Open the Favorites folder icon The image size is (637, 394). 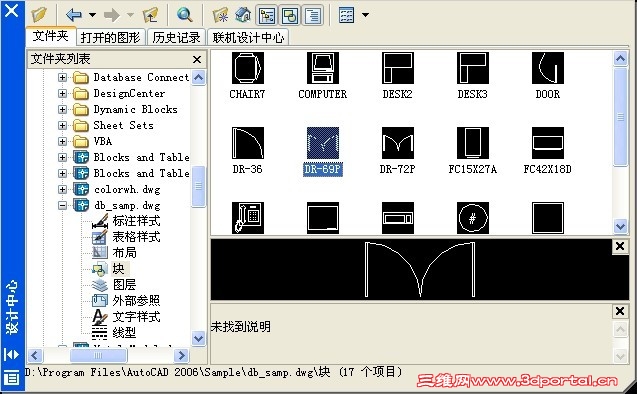pyautogui.click(x=221, y=15)
